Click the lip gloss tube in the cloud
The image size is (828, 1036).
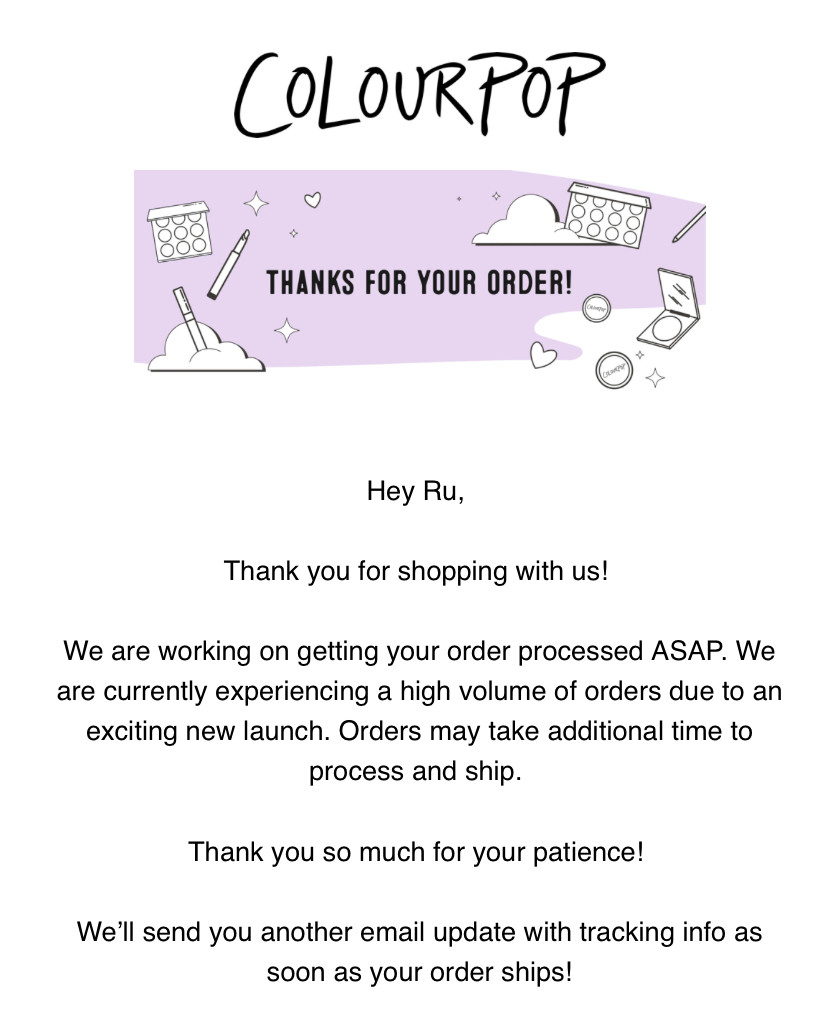190,318
